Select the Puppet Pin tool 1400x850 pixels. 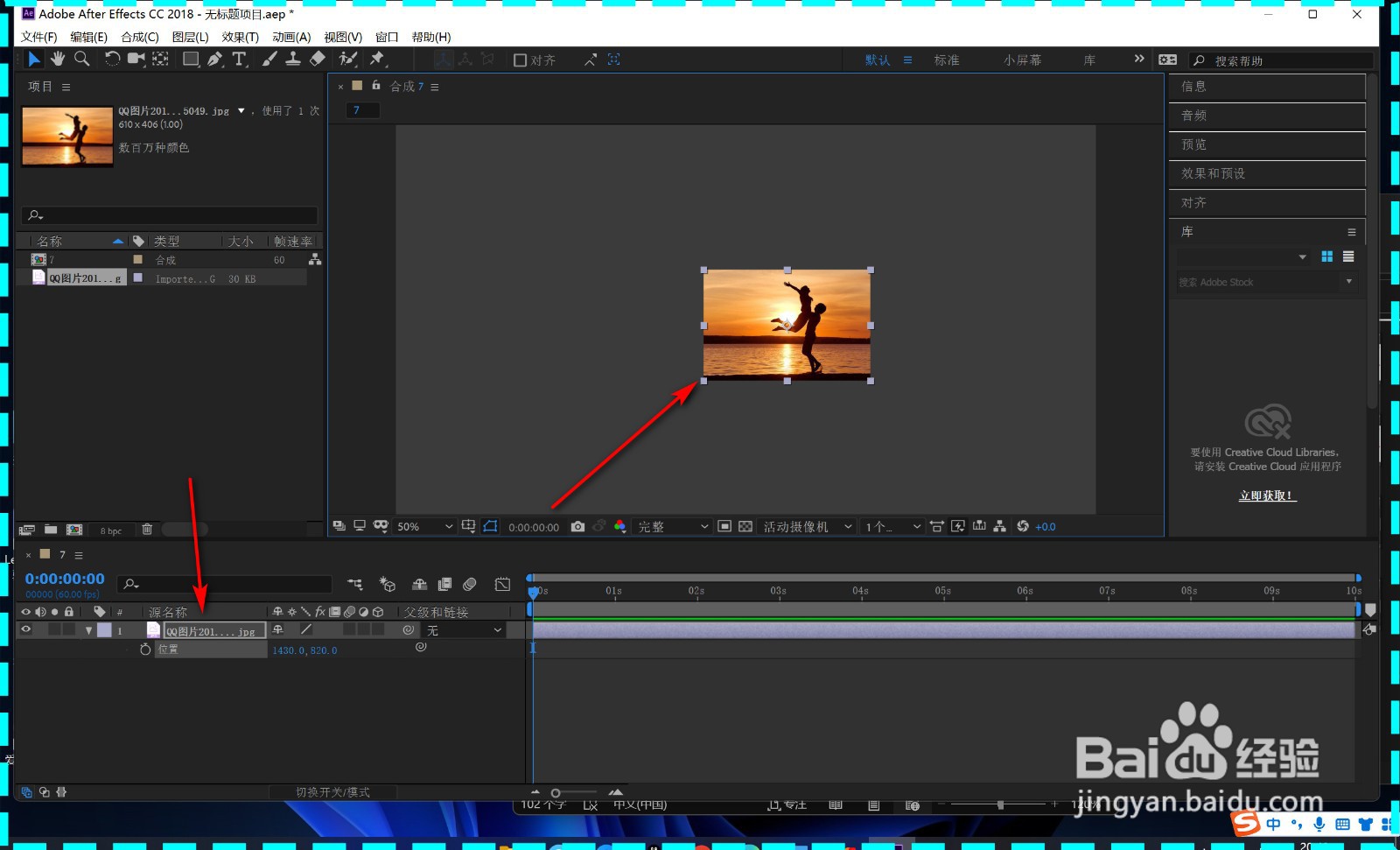pyautogui.click(x=377, y=59)
